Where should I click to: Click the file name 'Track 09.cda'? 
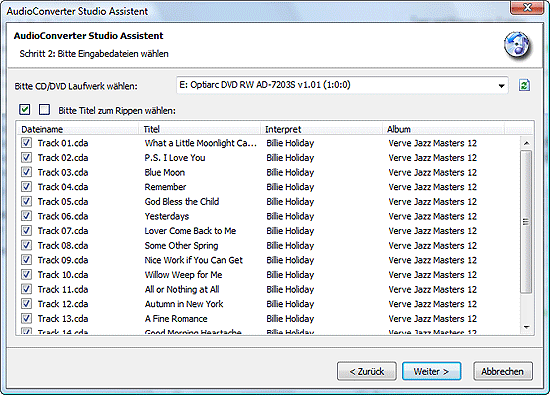tap(63, 260)
